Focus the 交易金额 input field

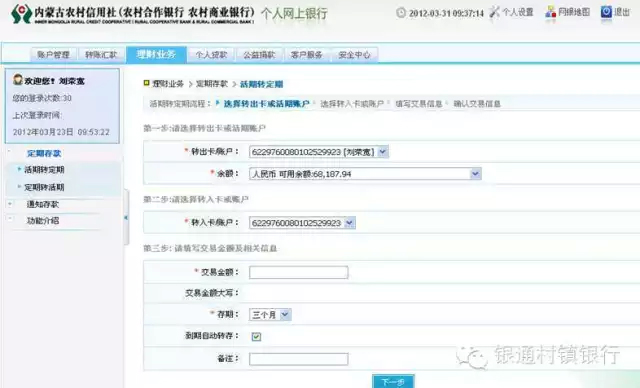point(299,272)
